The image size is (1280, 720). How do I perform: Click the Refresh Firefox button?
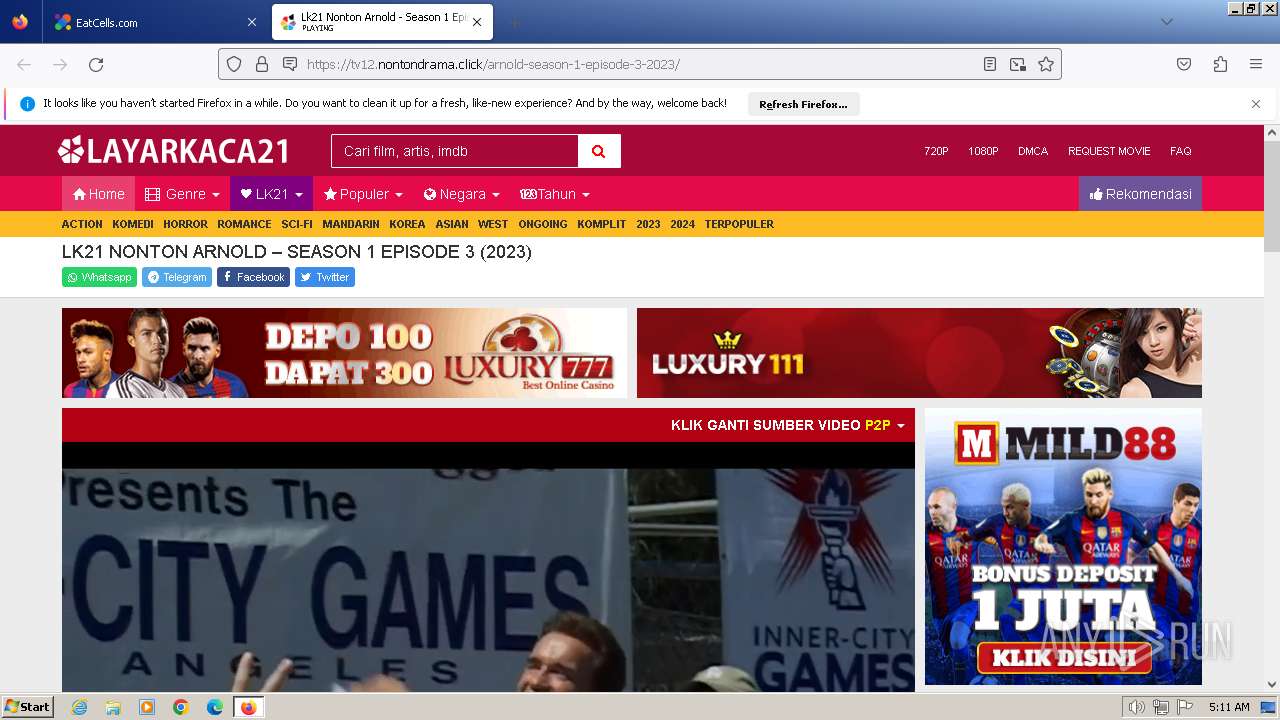803,104
